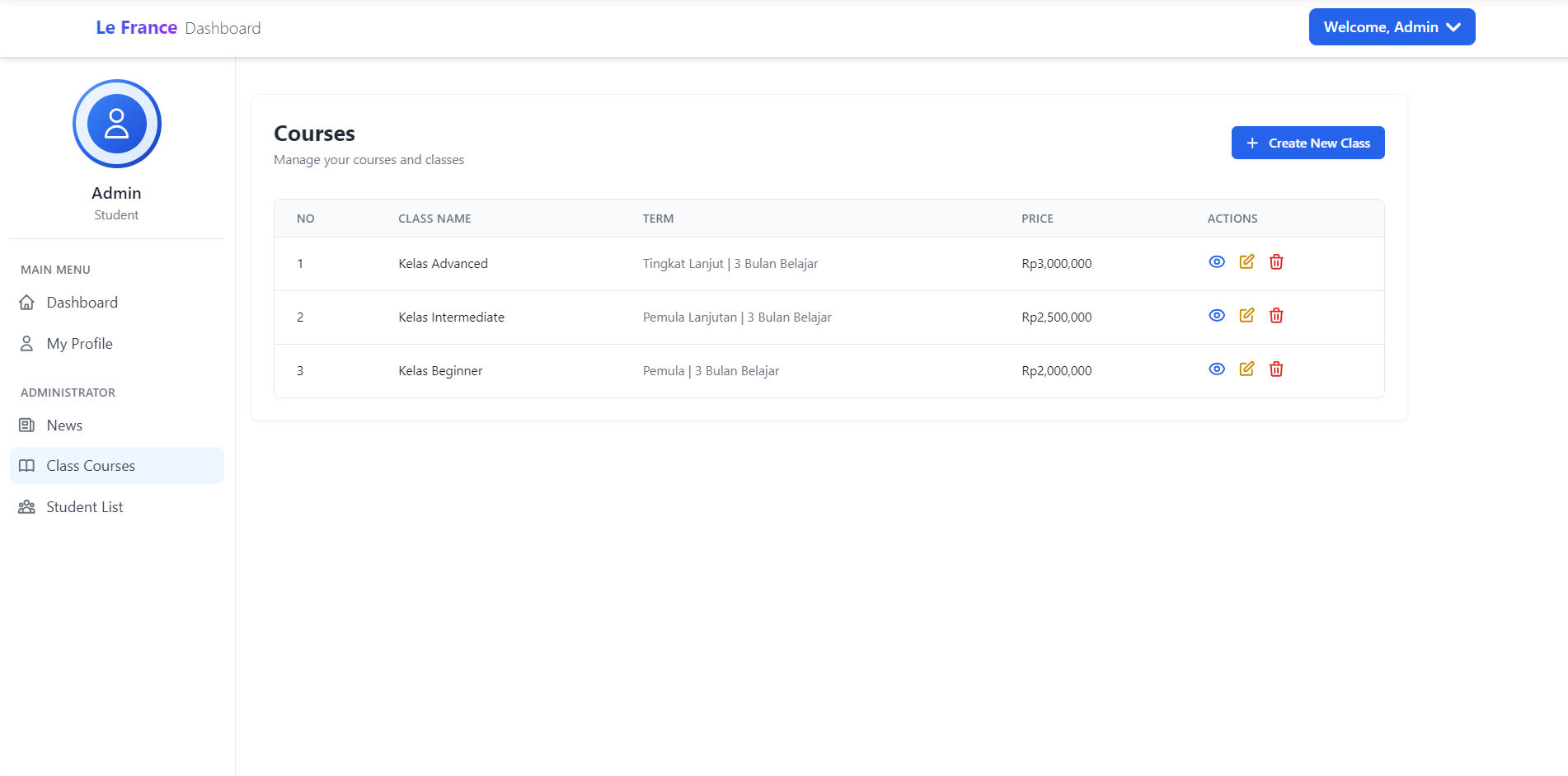Open the Welcome, Admin dropdown
This screenshot has width=1568, height=776.
pos(1392,26)
